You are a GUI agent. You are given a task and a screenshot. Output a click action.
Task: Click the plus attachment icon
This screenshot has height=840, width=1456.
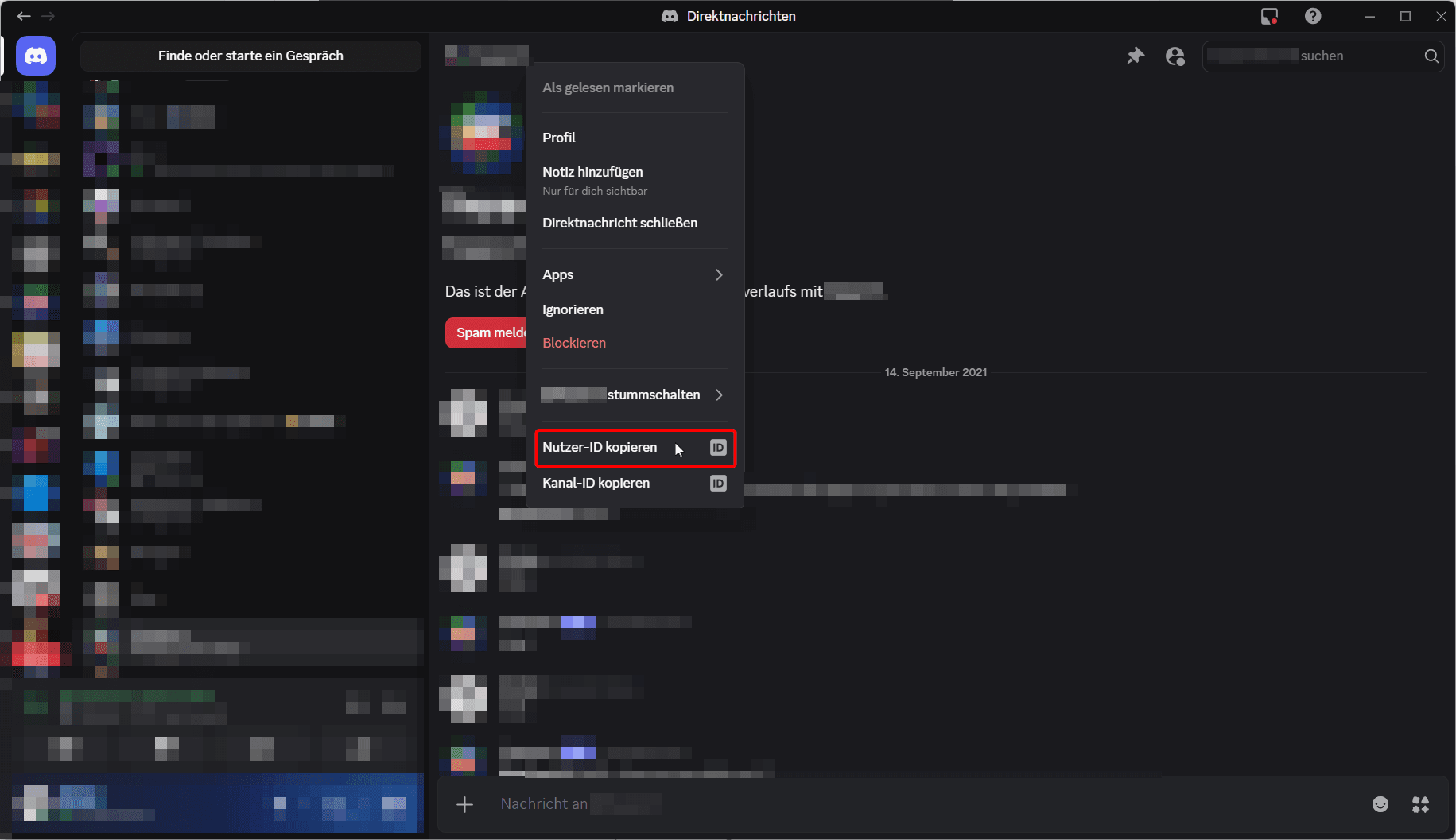[x=465, y=804]
